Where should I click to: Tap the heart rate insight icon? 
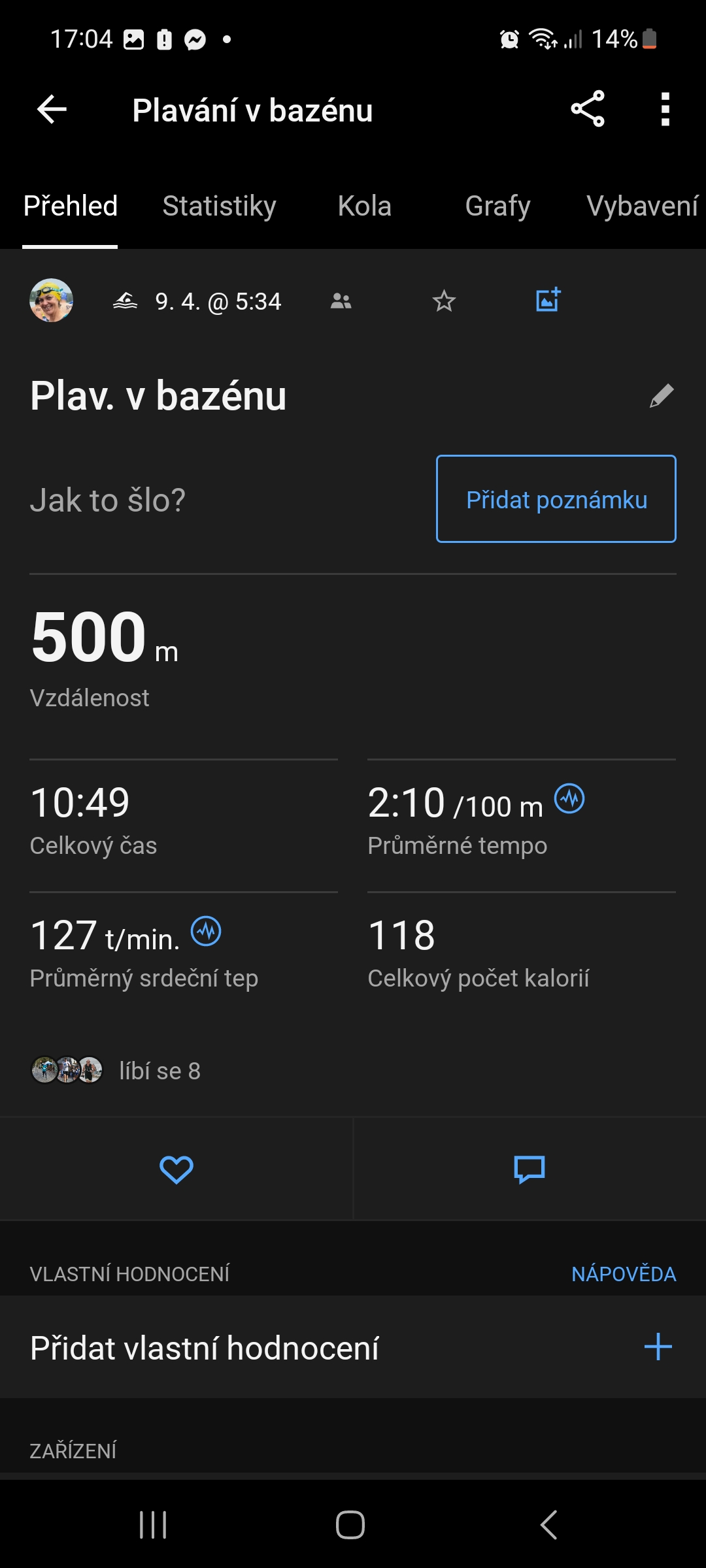tap(206, 931)
